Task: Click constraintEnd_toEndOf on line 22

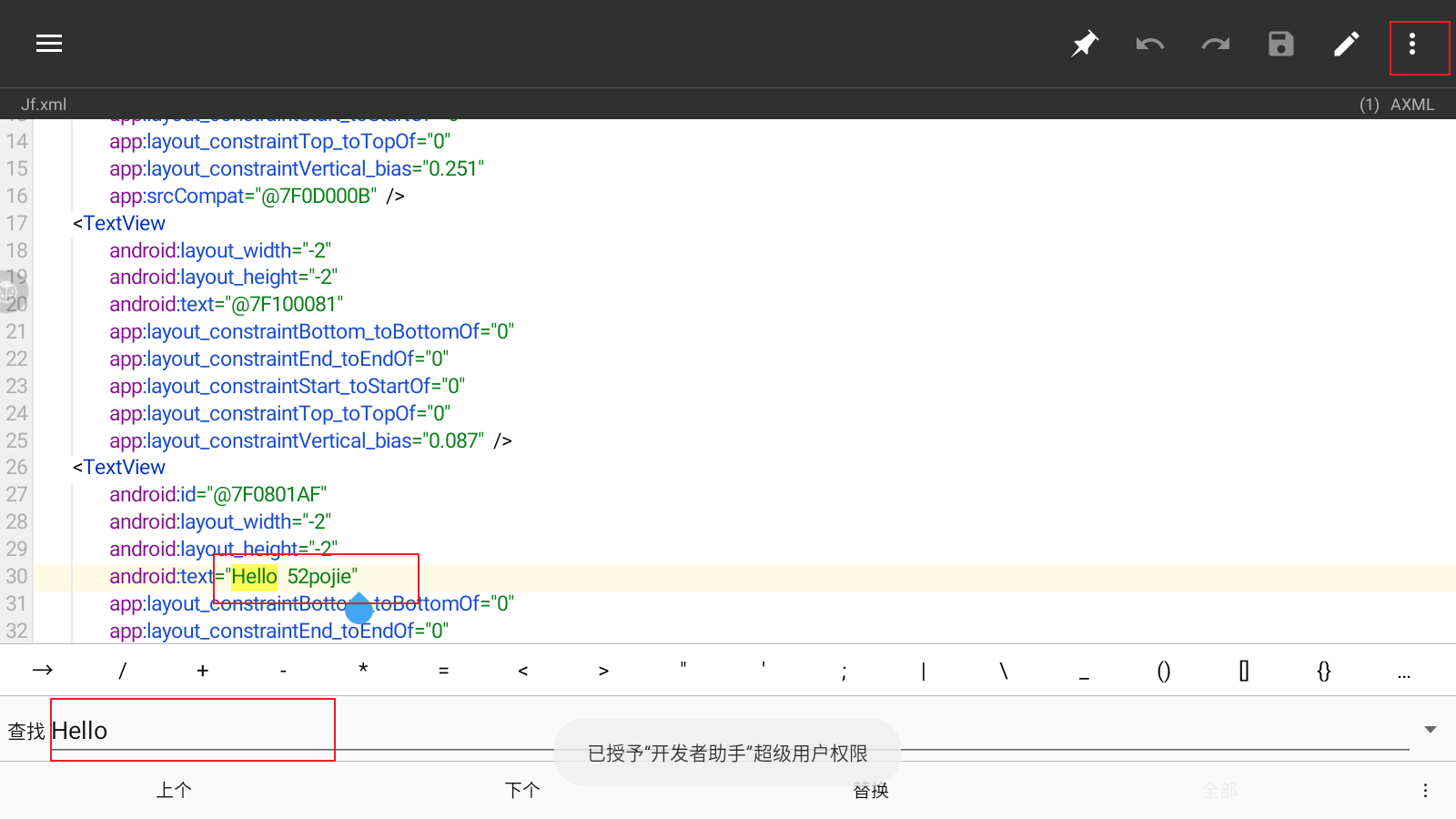Action: click(x=279, y=359)
